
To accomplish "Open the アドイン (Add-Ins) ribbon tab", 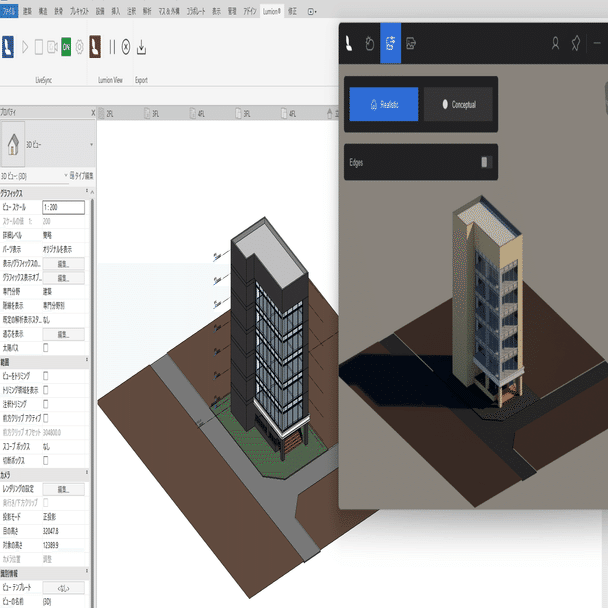I will 250,12.
